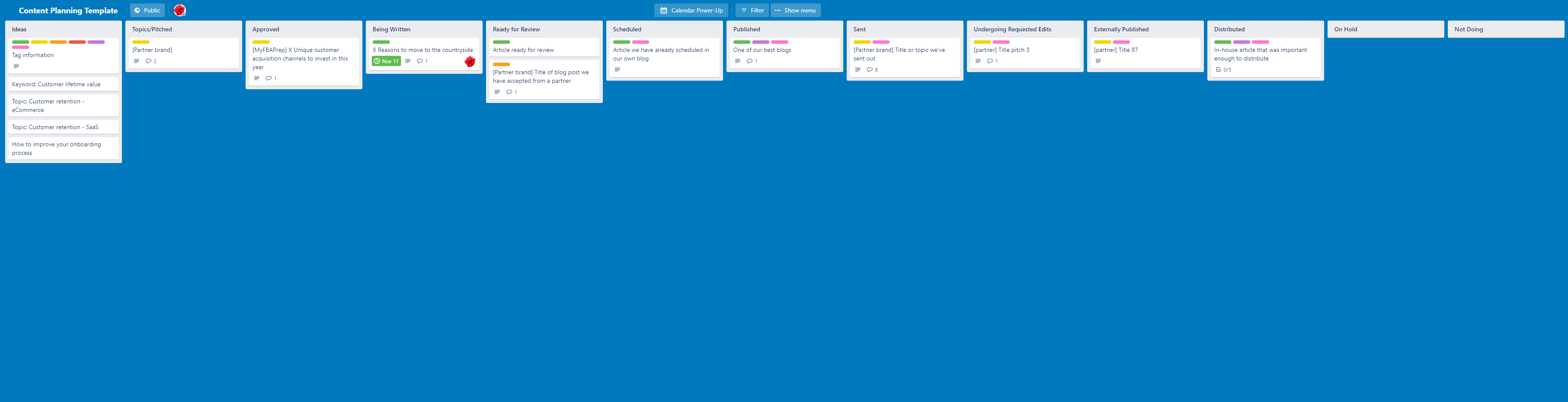Open card Topic: Customer retention - eCommerce
The width and height of the screenshot is (1568, 402).
63,106
